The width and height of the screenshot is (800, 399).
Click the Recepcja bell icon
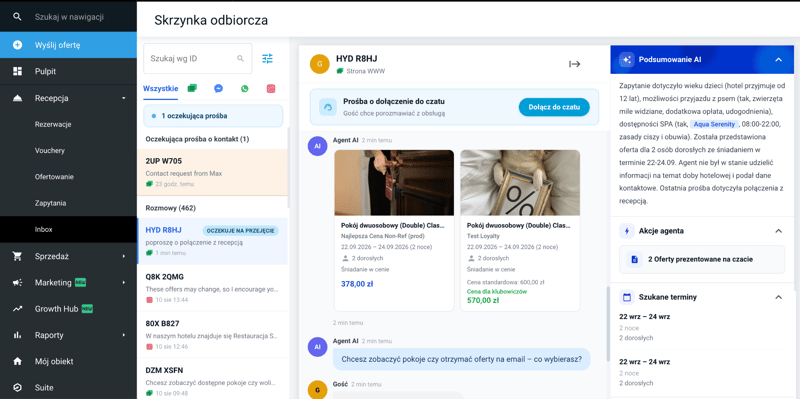coord(17,98)
